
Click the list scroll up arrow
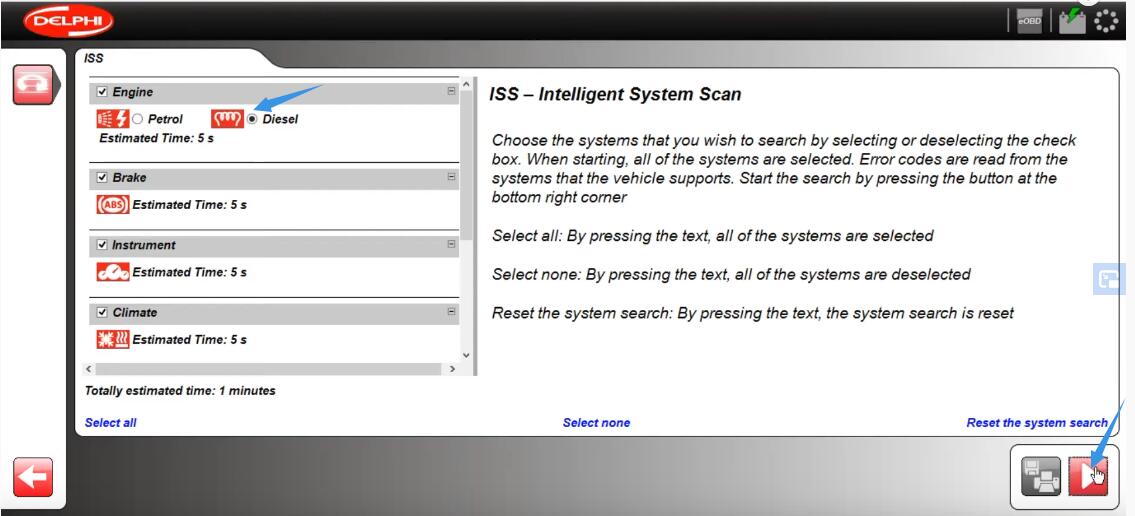(x=465, y=84)
